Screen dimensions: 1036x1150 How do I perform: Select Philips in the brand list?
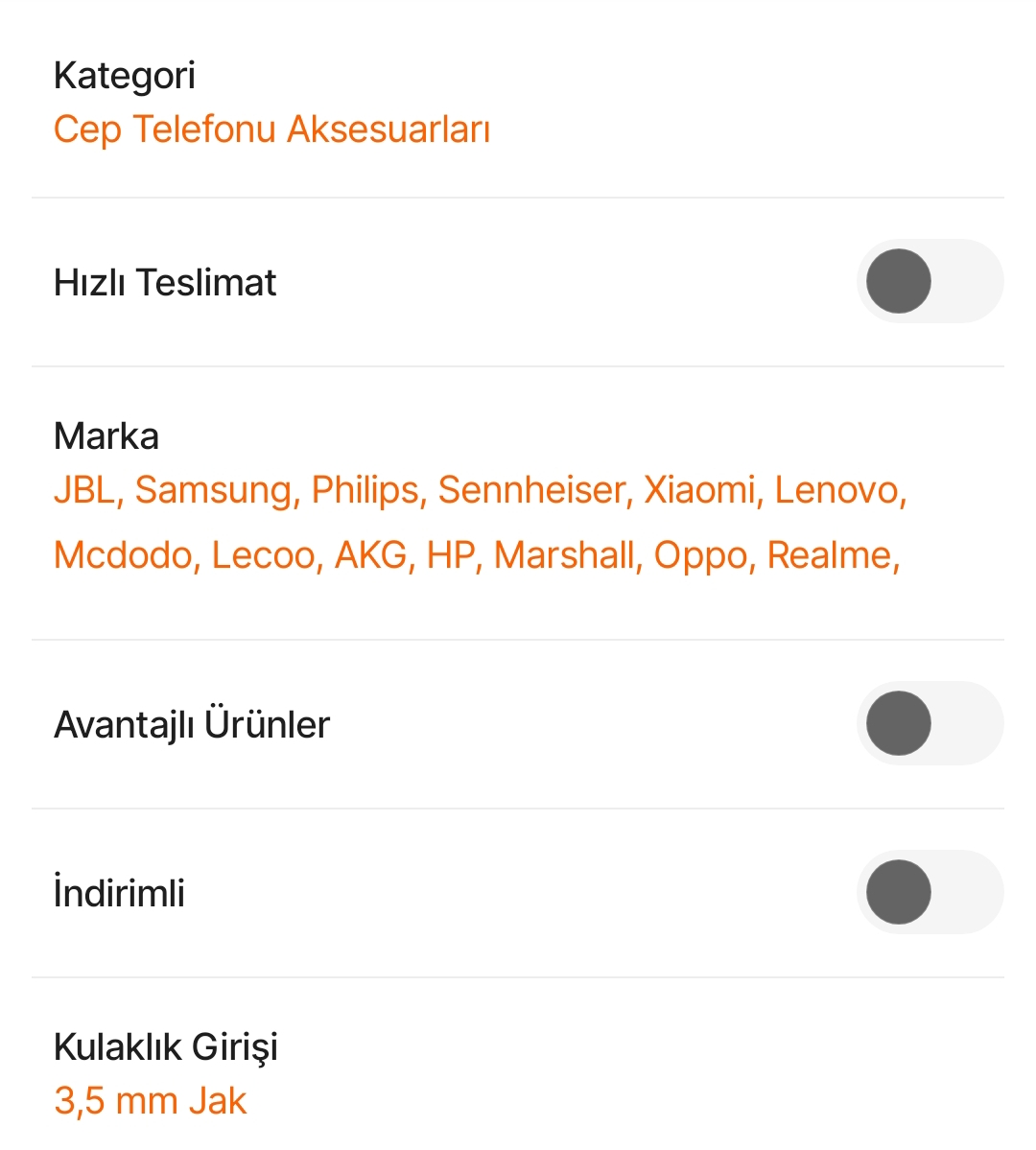tap(365, 490)
